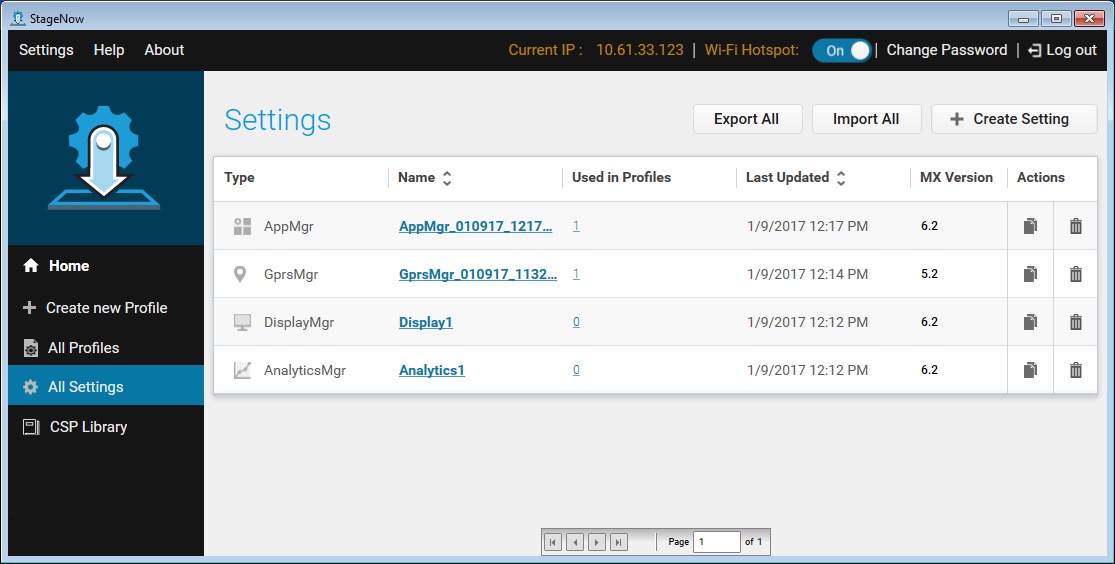Click the Change Password link
This screenshot has height=564, width=1115.
(x=946, y=50)
